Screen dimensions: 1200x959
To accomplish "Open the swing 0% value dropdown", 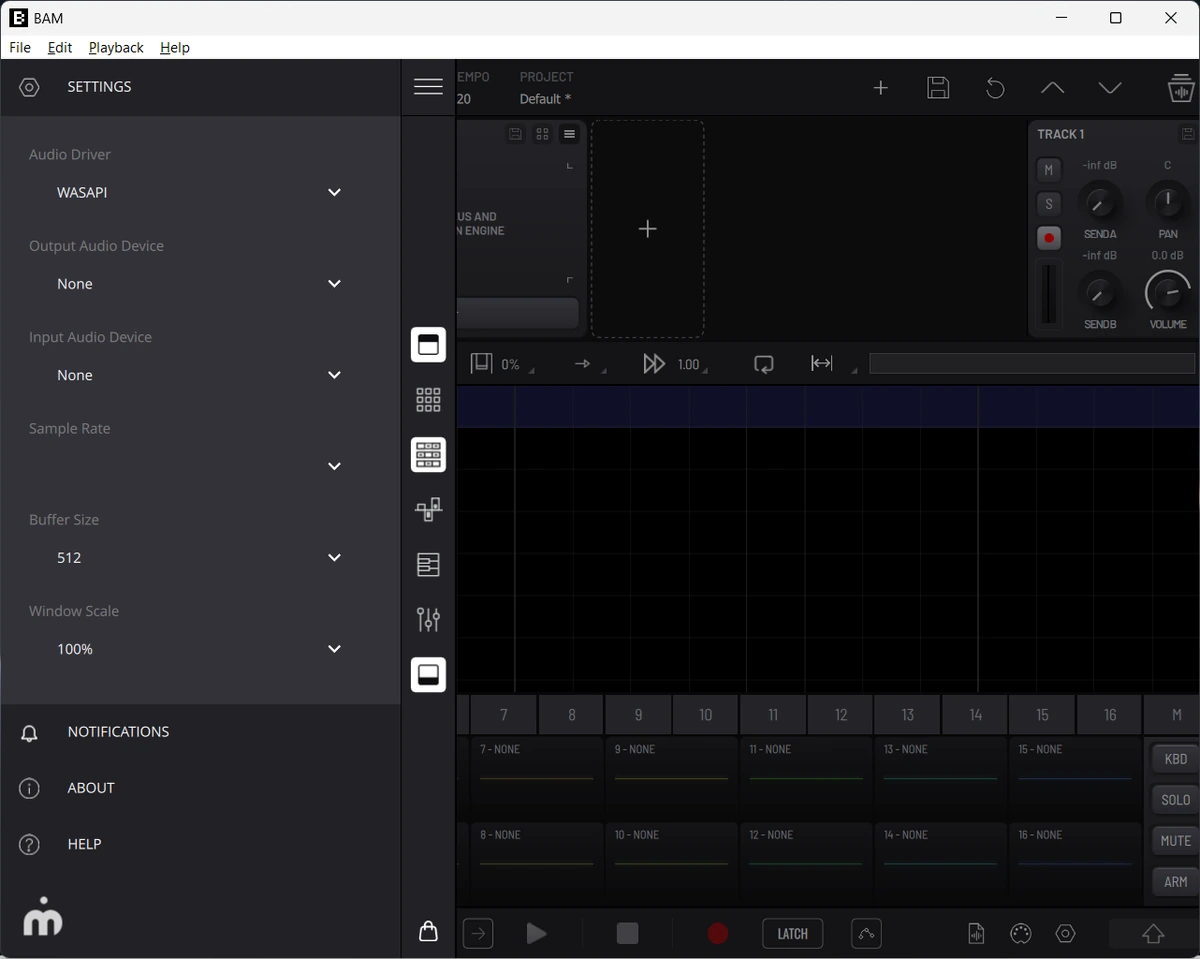I will tap(517, 365).
